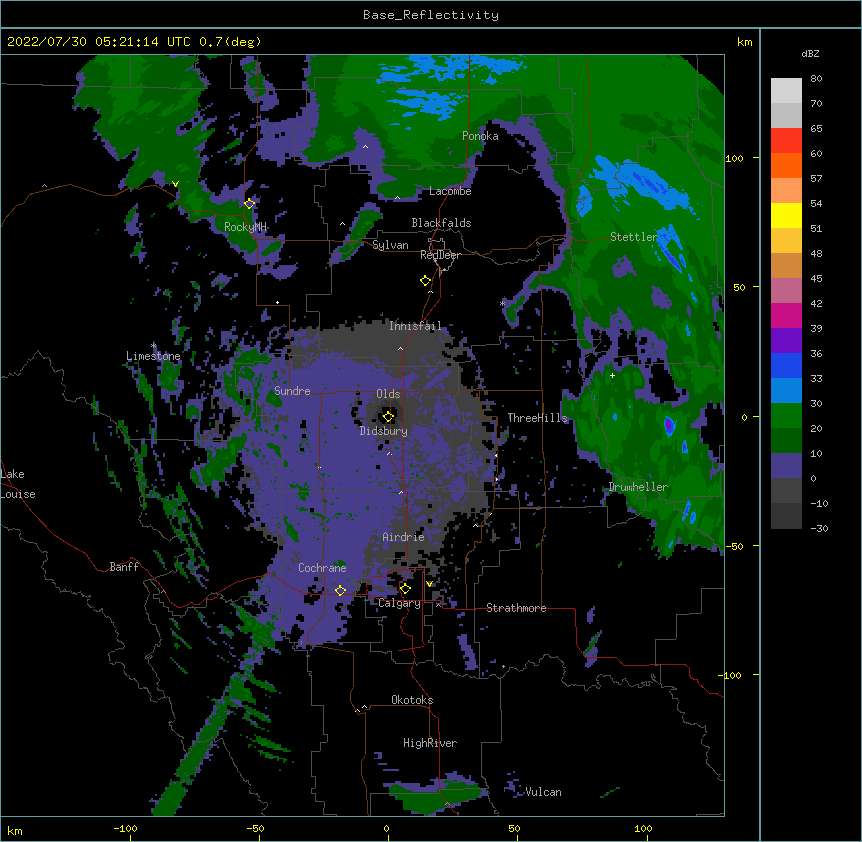This screenshot has height=842, width=862.
Task: Select the violet legend swatch between 39 and 36
Action: 786,341
